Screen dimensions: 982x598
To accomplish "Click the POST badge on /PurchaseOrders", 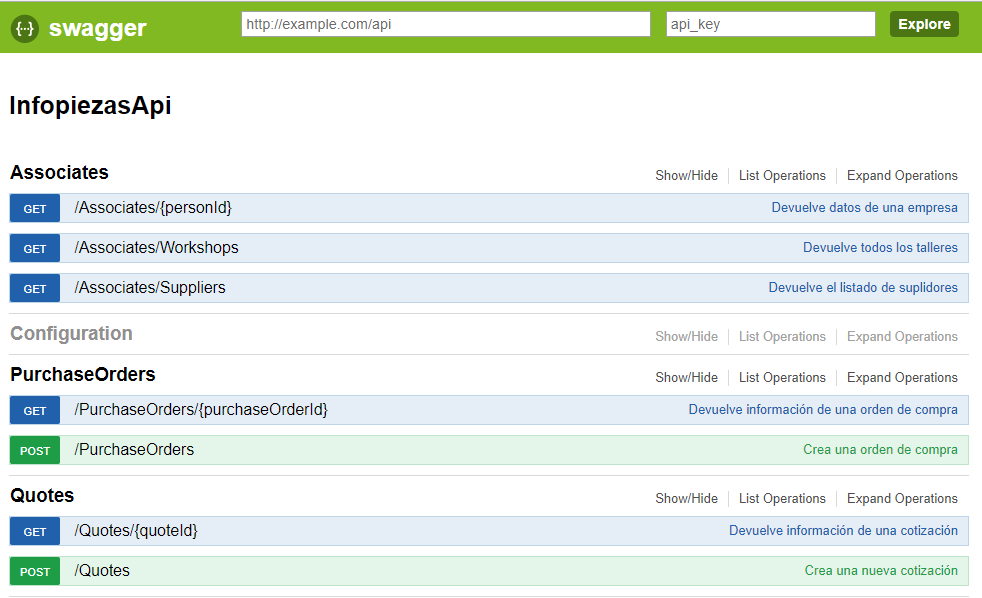I will click(34, 450).
